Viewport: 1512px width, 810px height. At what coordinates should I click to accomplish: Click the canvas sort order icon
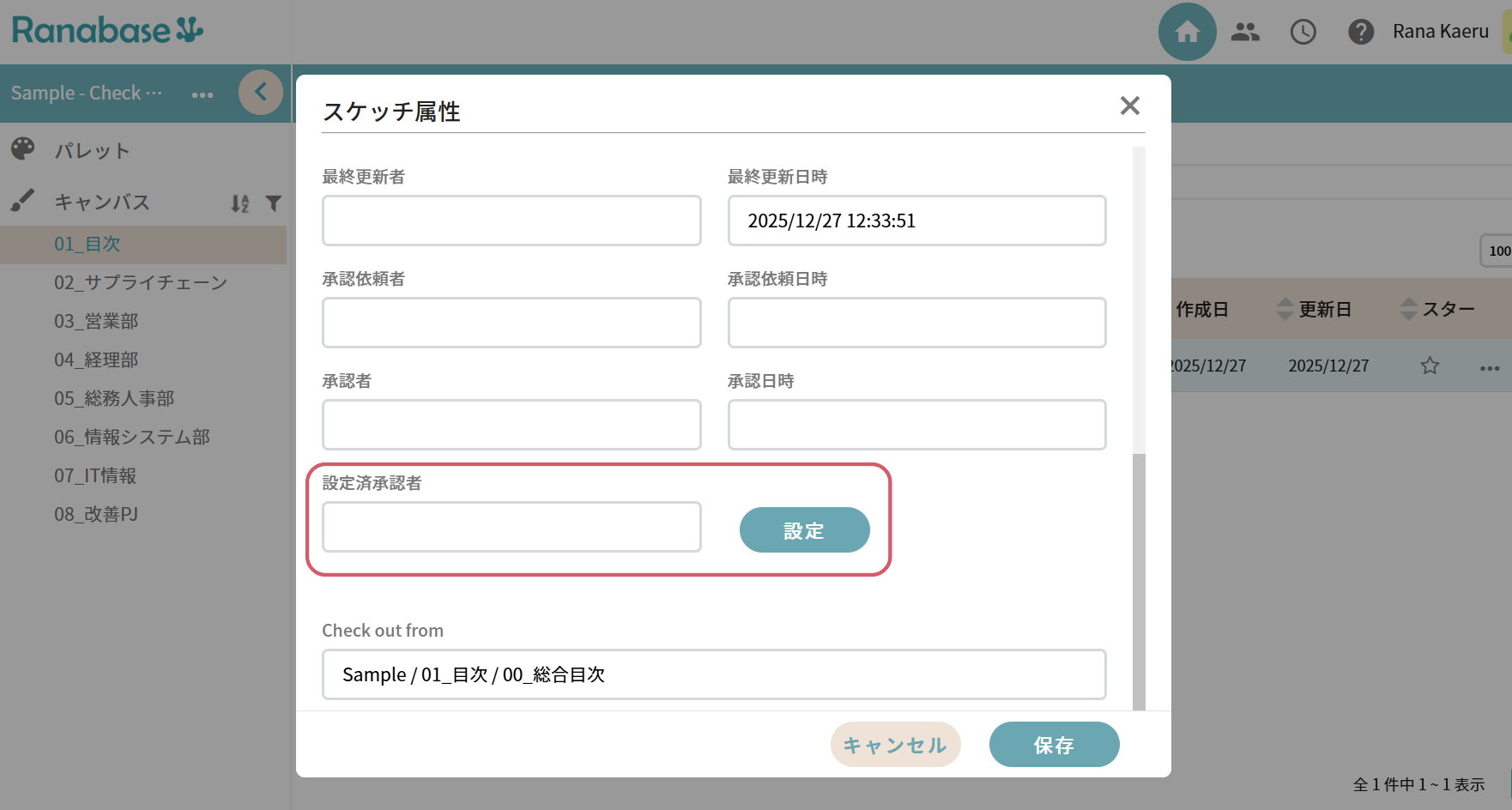tap(240, 203)
